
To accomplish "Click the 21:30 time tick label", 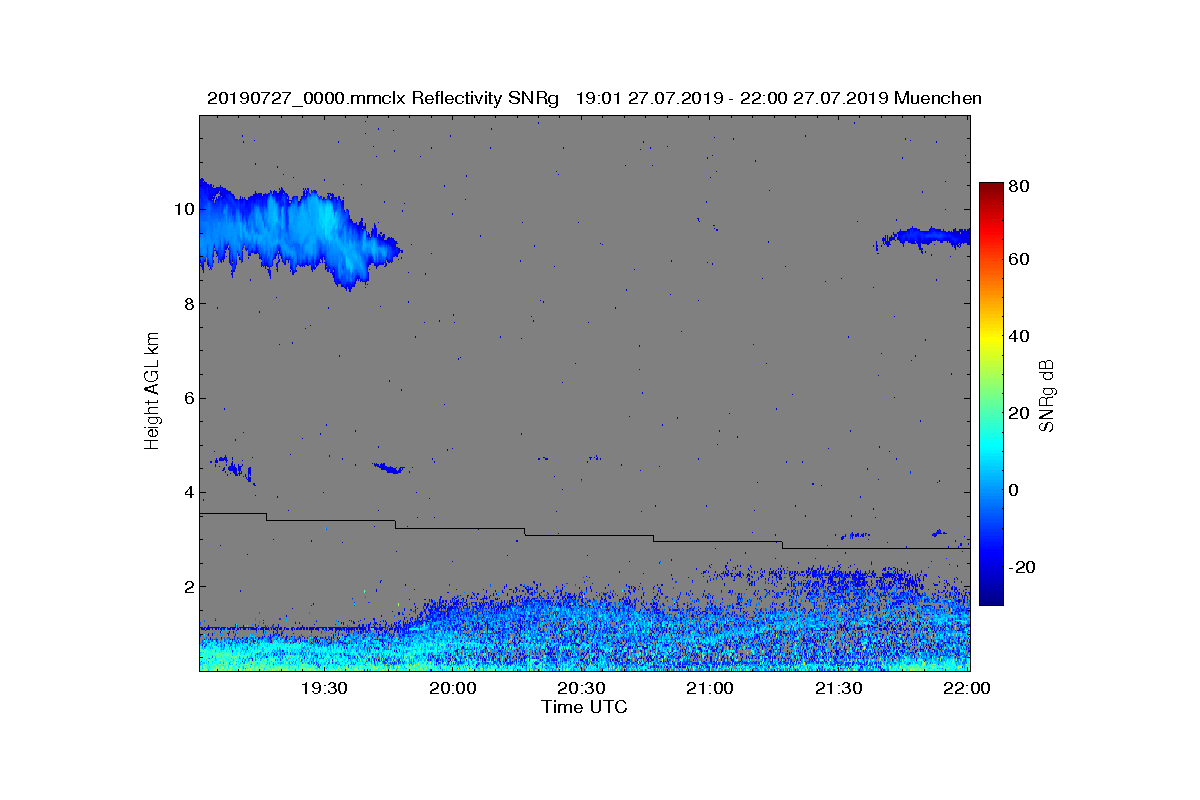I will pyautogui.click(x=838, y=688).
